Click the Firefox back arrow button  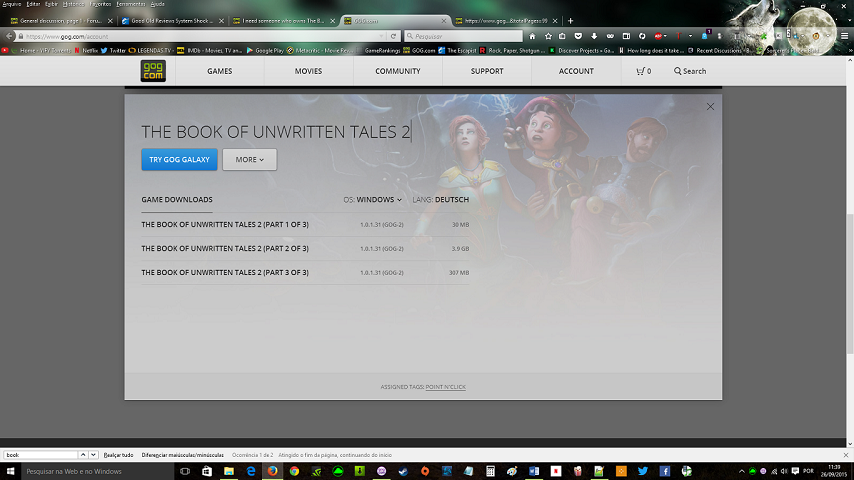[9, 37]
